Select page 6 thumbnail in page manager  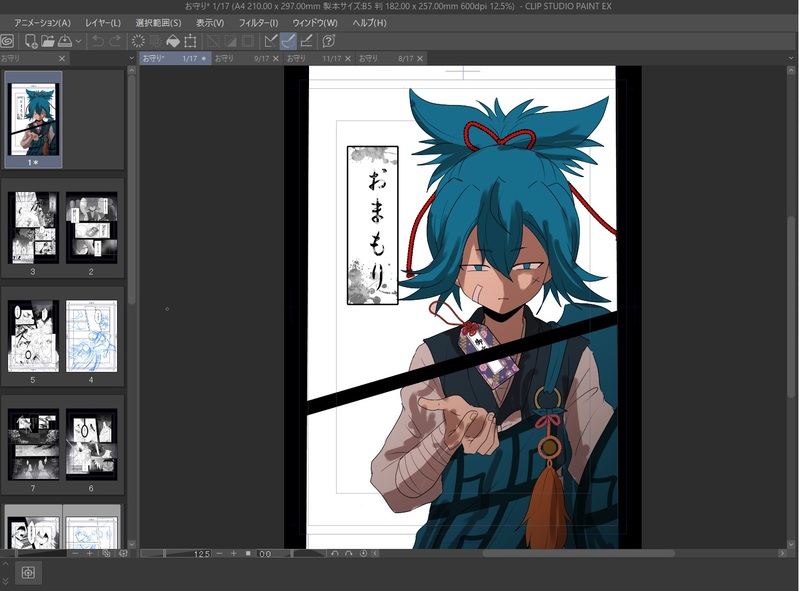92,444
